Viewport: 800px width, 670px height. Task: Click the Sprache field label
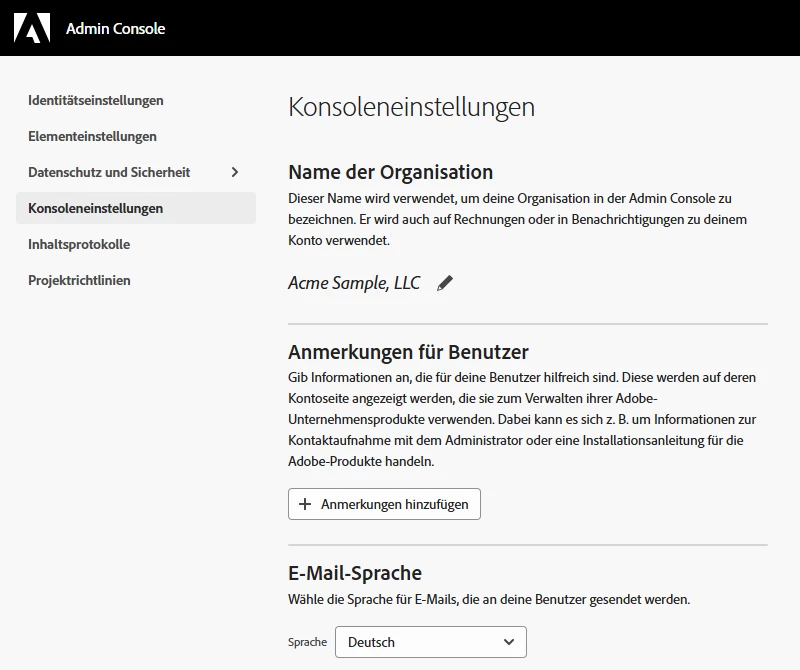[x=307, y=642]
